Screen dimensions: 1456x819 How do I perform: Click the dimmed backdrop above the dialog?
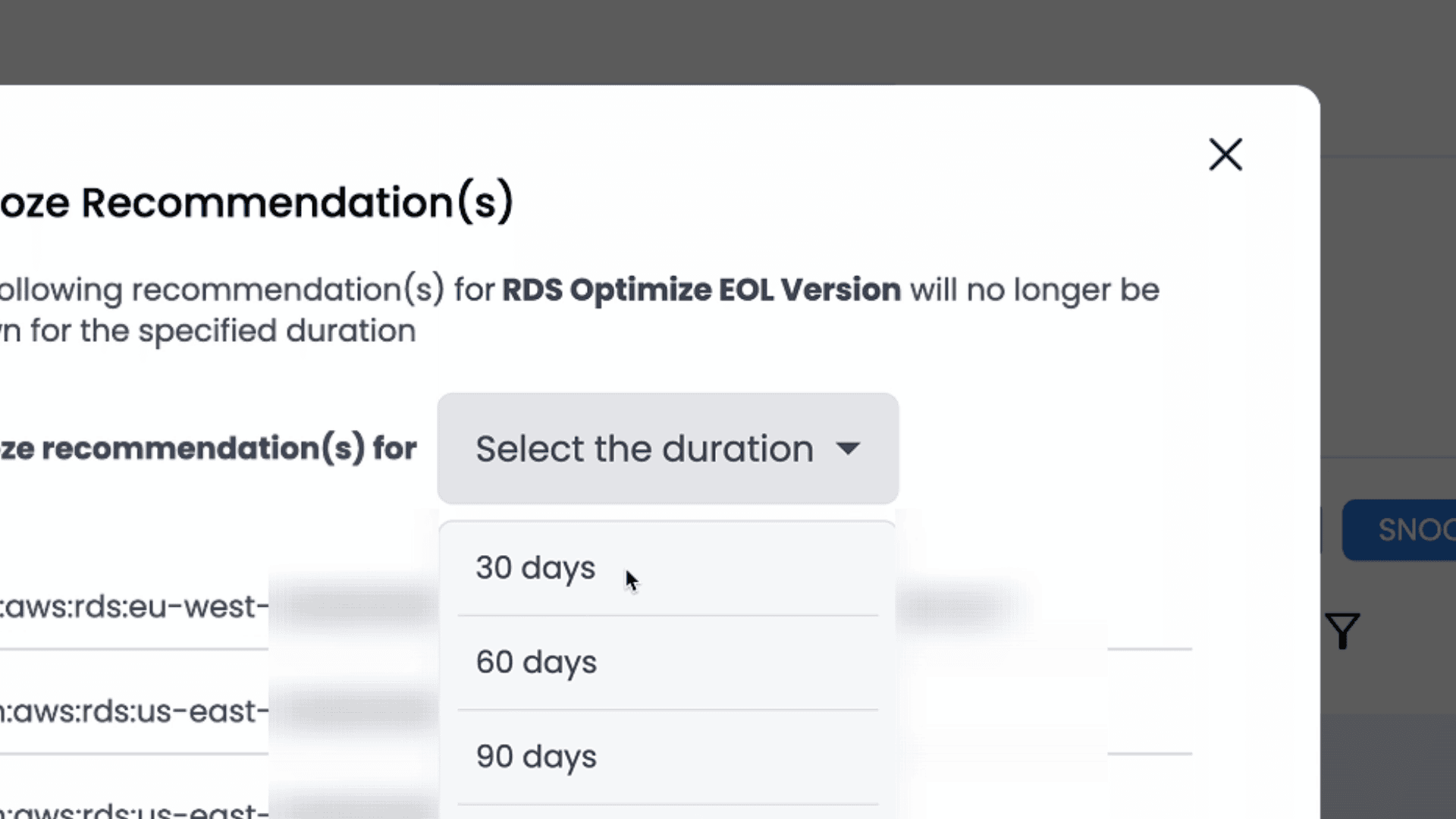pyautogui.click(x=728, y=42)
